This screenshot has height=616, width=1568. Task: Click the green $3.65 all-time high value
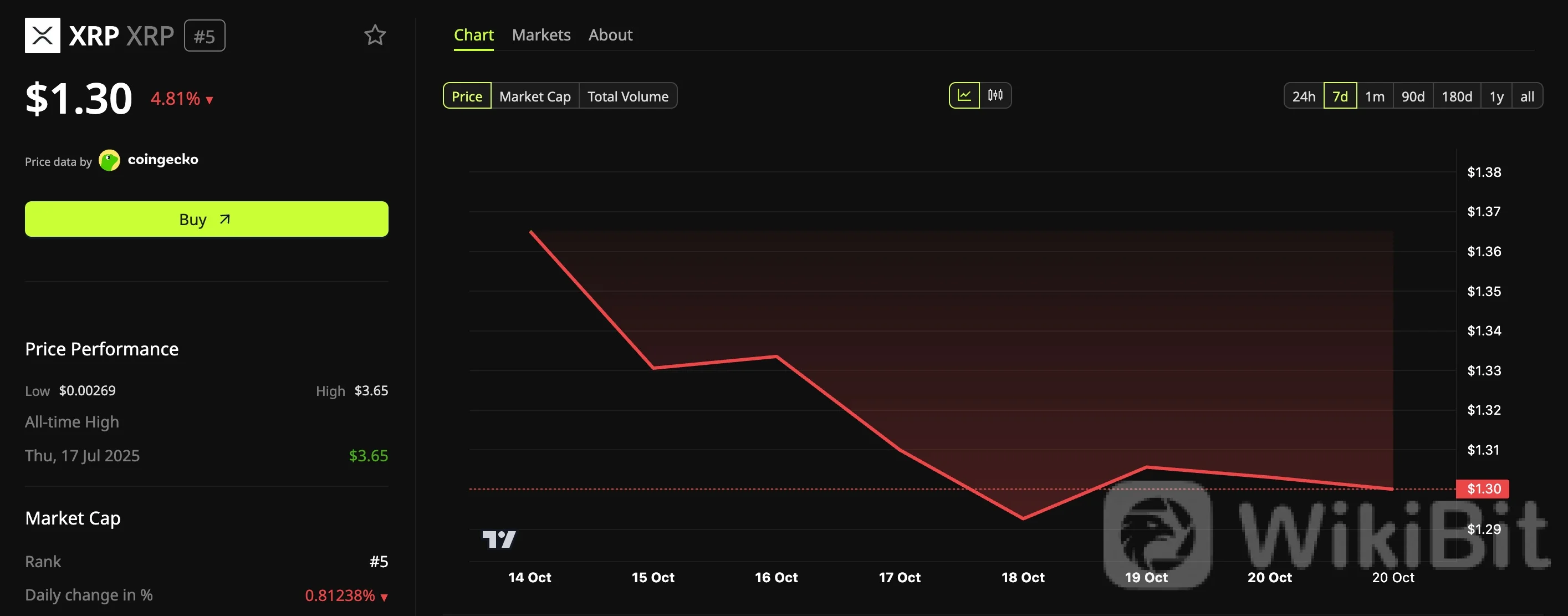click(x=368, y=456)
